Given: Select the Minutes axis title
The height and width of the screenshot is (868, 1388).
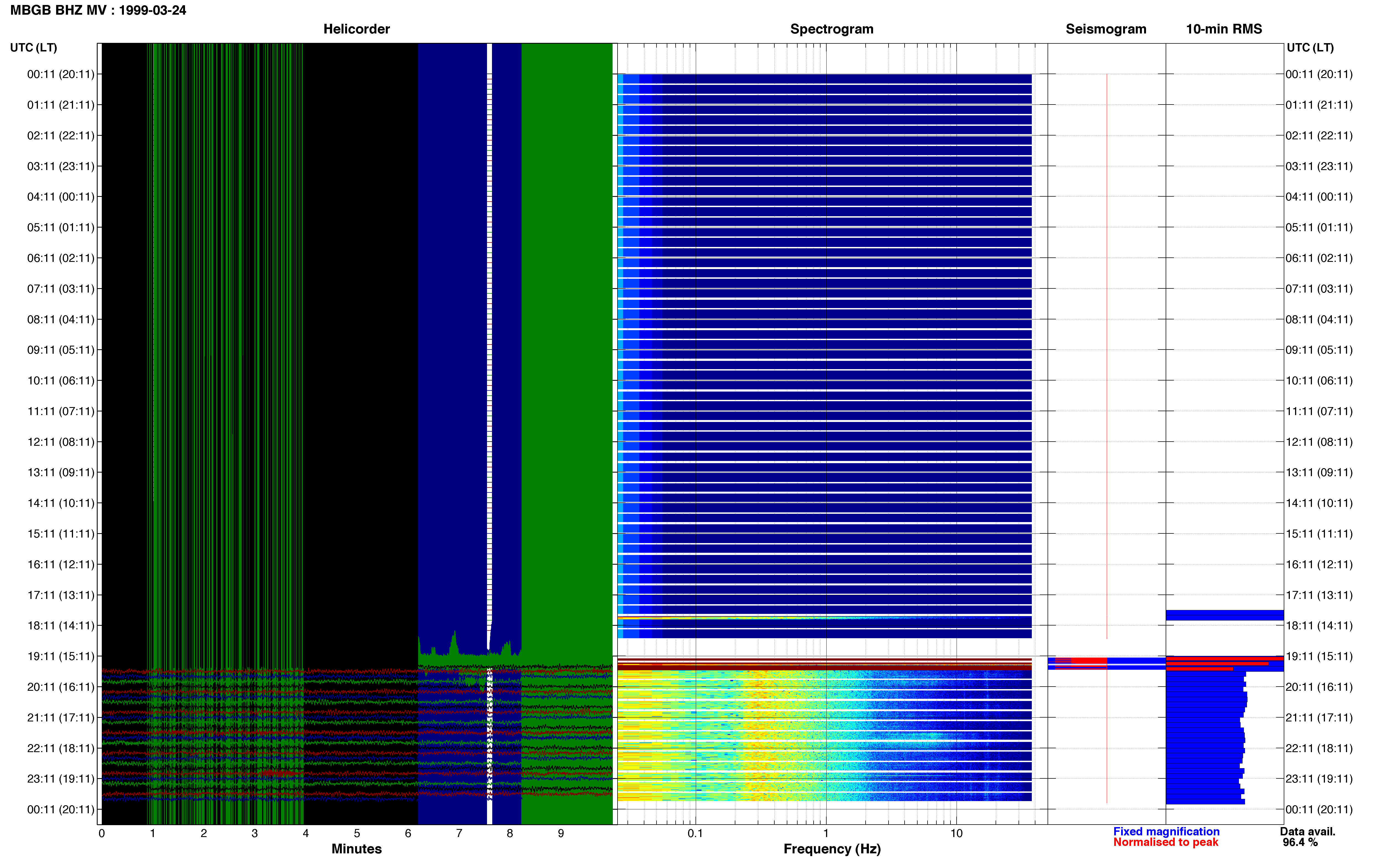Looking at the screenshot, I should (356, 849).
